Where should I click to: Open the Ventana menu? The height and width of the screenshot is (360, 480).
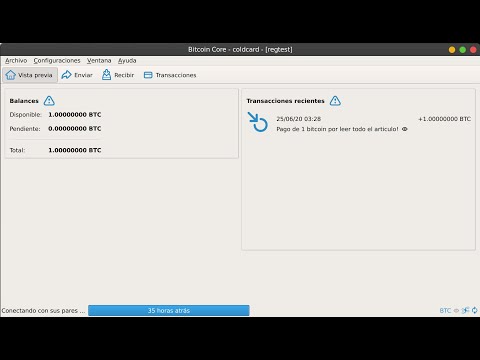[x=99, y=61]
